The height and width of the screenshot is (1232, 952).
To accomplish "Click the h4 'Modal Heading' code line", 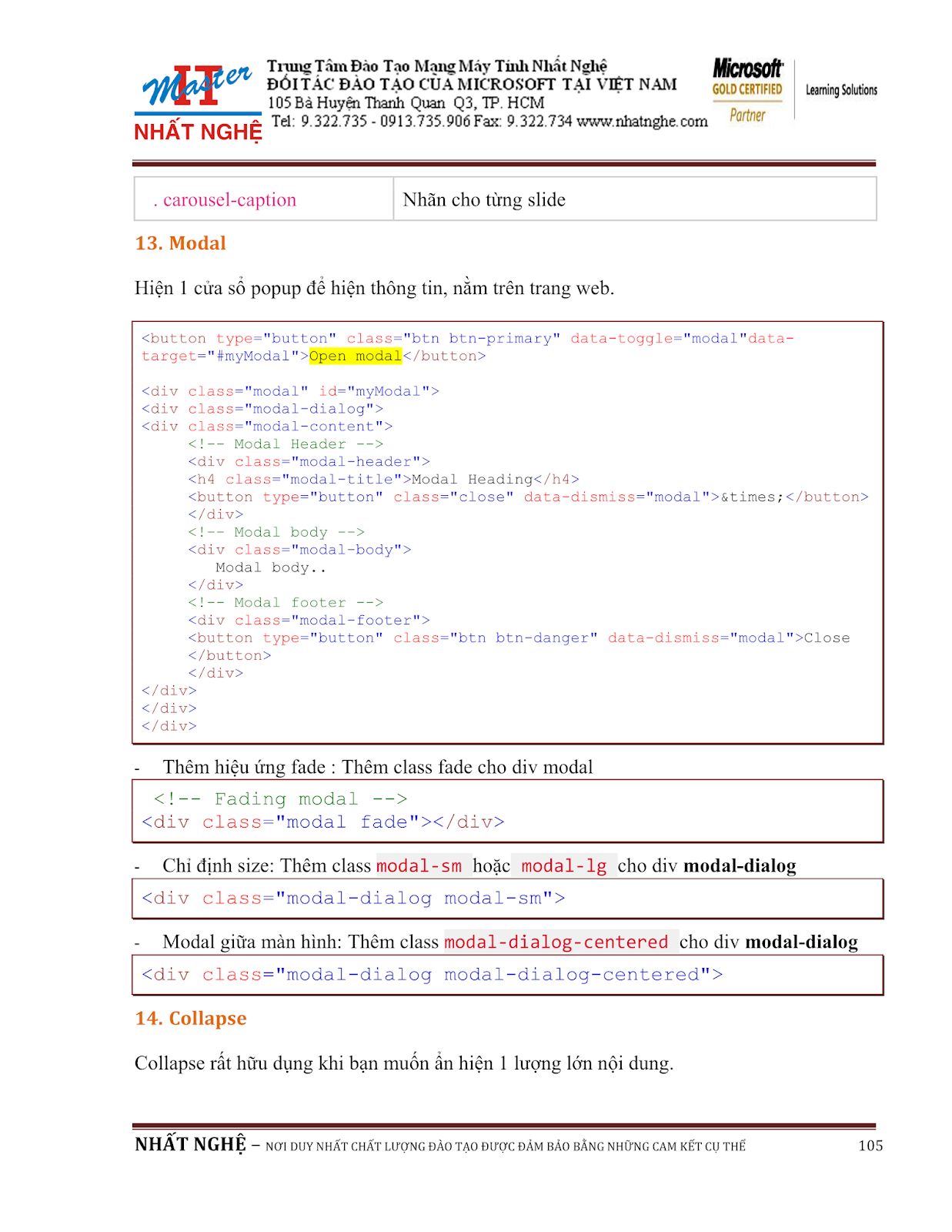I will 384,479.
